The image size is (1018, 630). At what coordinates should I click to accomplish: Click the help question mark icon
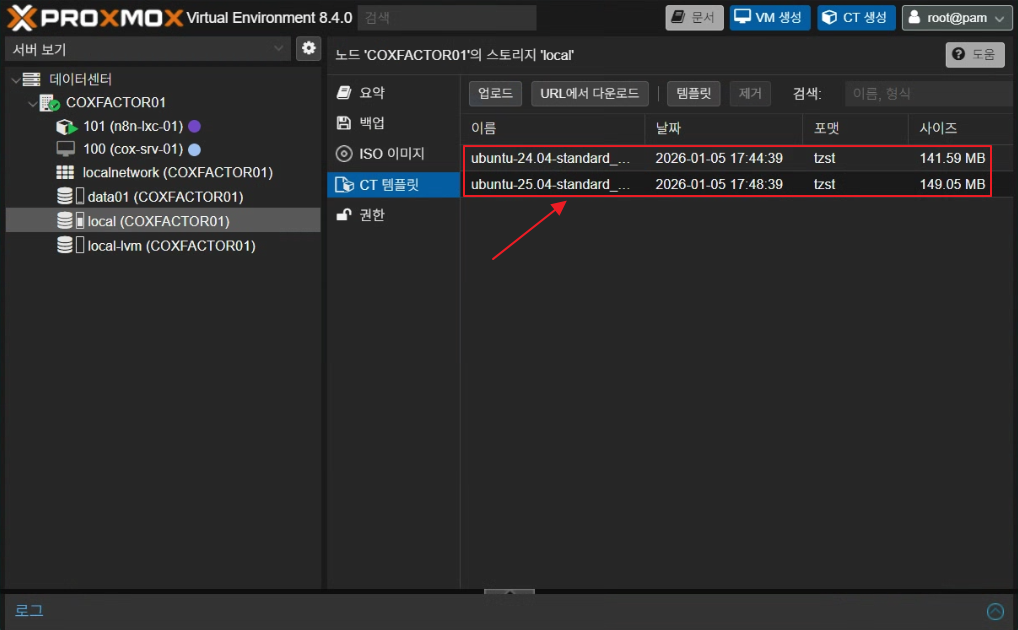pyautogui.click(x=958, y=55)
